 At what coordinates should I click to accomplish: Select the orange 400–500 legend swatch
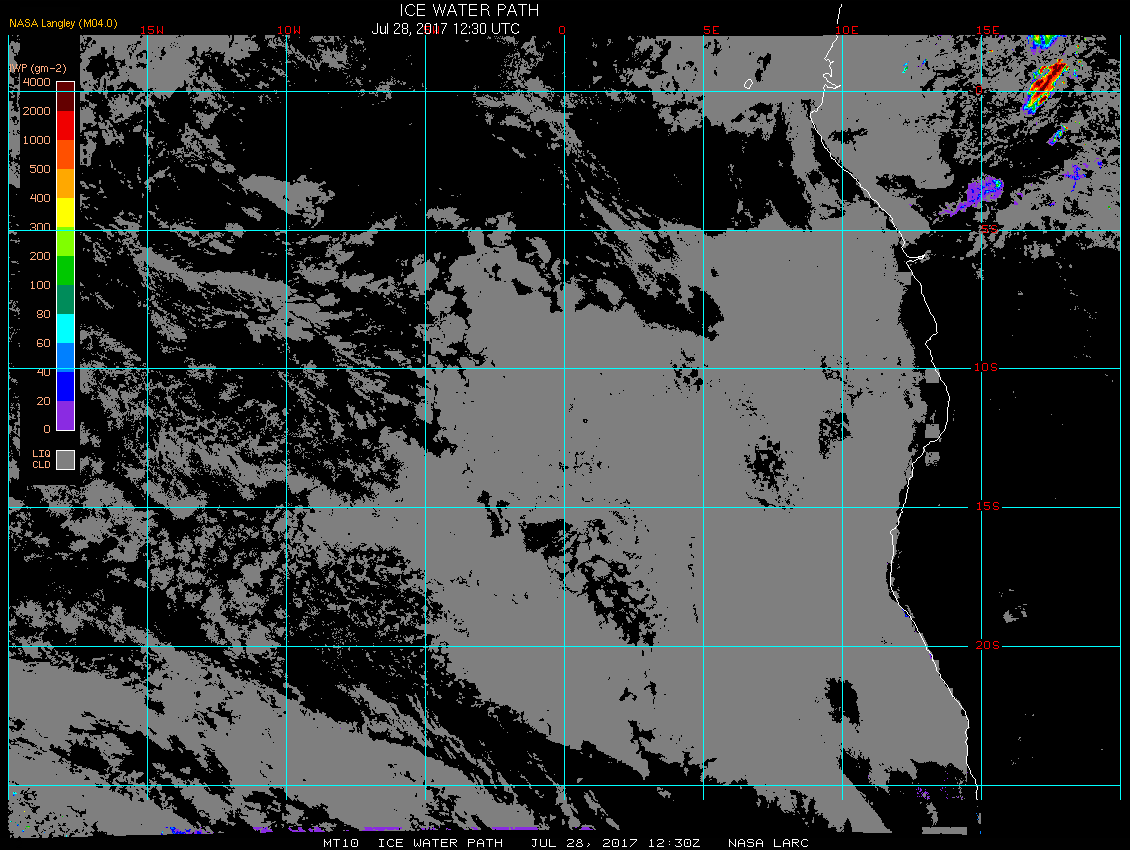(66, 184)
